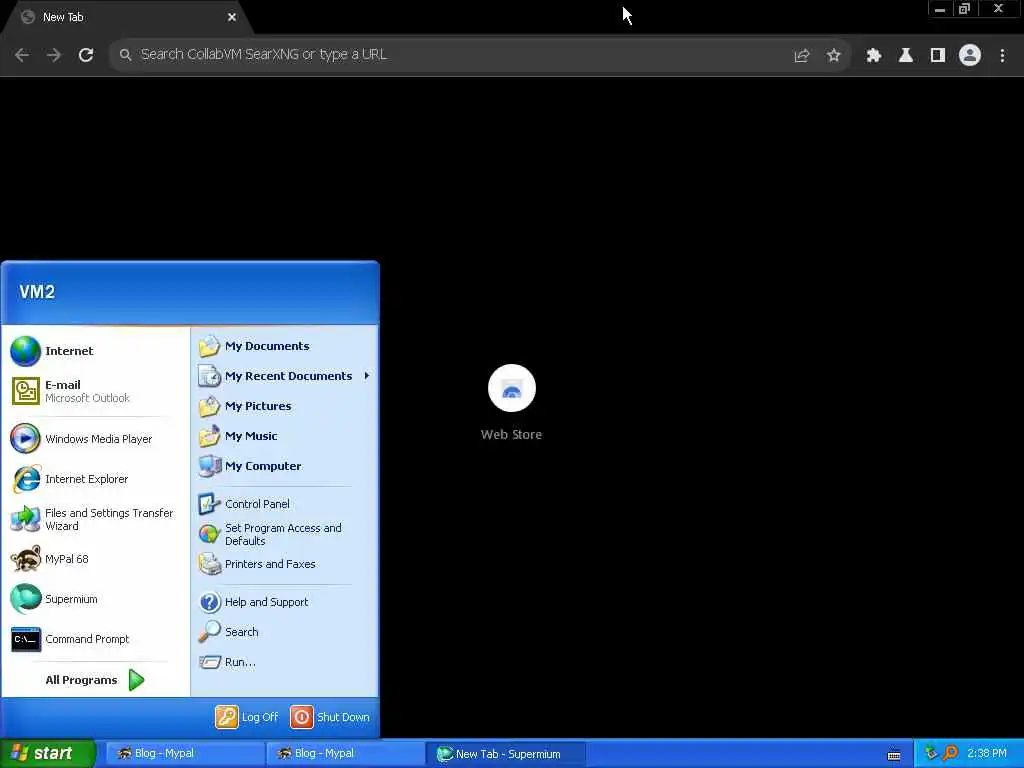Start Internet Explorer

tap(95, 479)
